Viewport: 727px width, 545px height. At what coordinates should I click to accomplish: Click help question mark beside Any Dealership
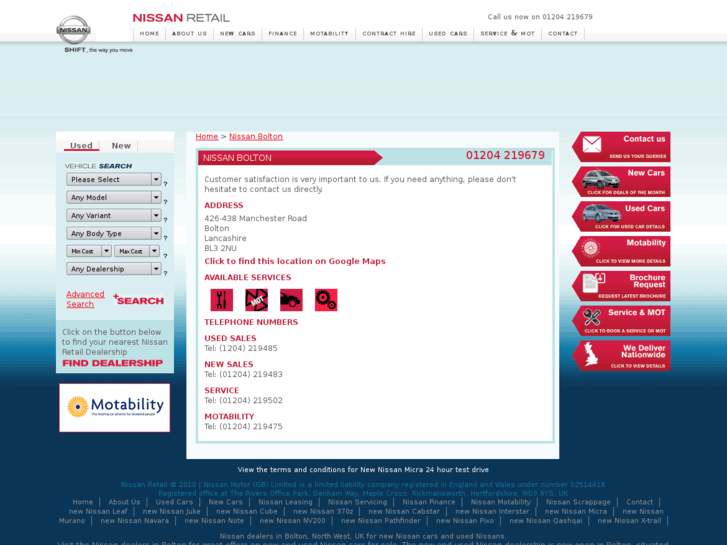click(165, 274)
